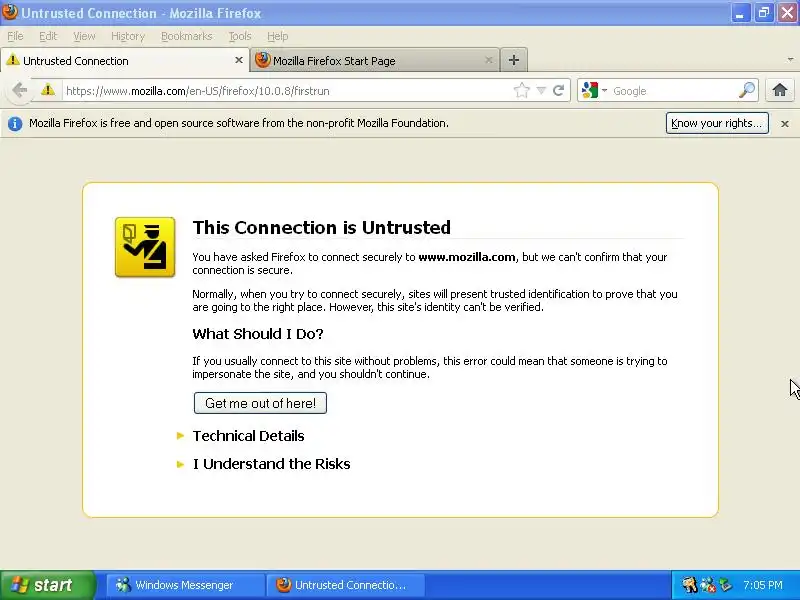Close the Mozilla Firefox Start Page tab
Image resolution: width=800 pixels, height=600 pixels.
[488, 60]
